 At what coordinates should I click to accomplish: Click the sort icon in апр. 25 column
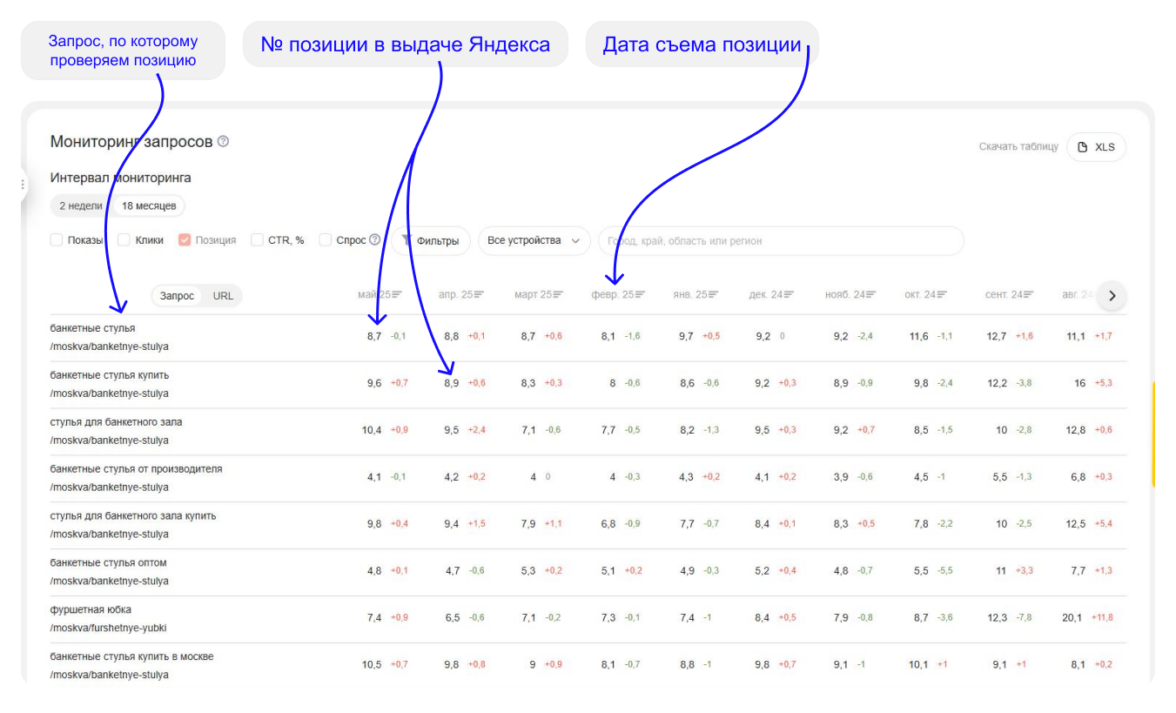(478, 295)
